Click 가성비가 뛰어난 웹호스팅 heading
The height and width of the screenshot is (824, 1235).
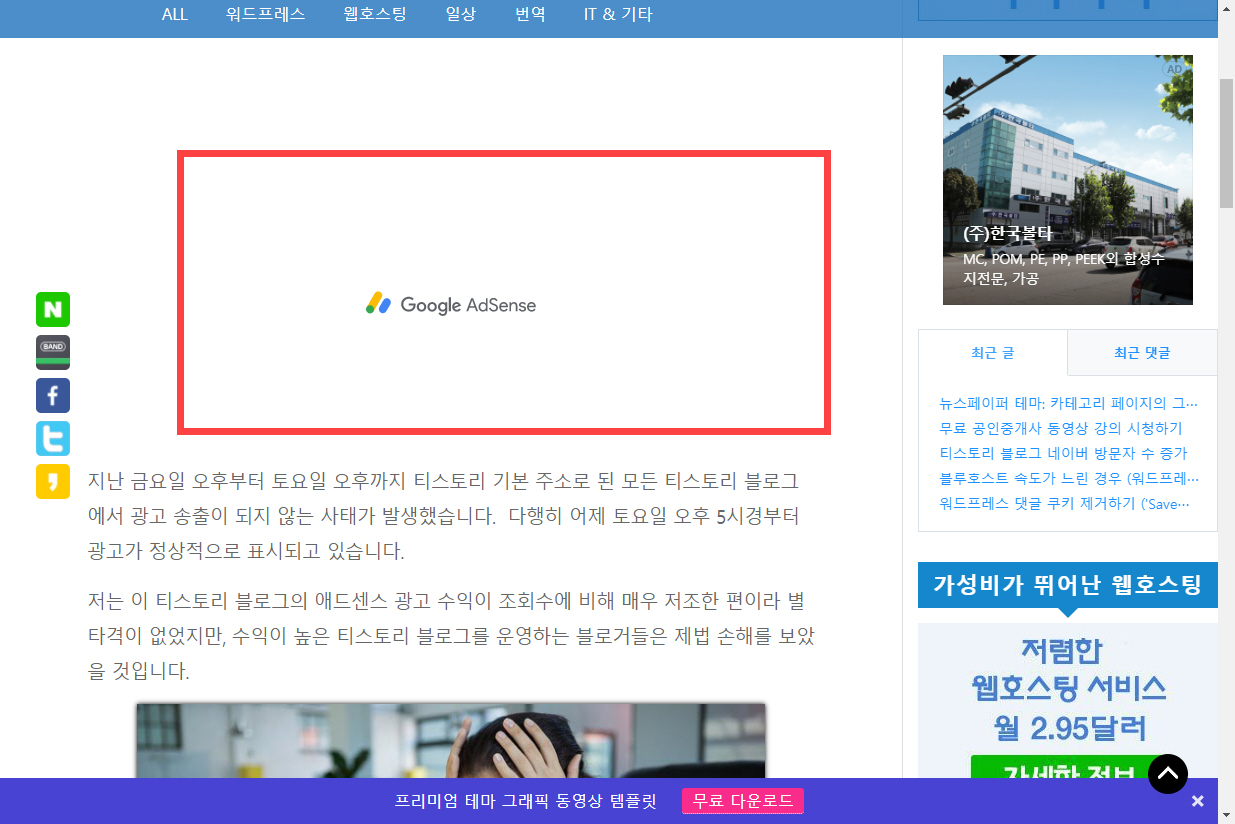[x=1068, y=585]
